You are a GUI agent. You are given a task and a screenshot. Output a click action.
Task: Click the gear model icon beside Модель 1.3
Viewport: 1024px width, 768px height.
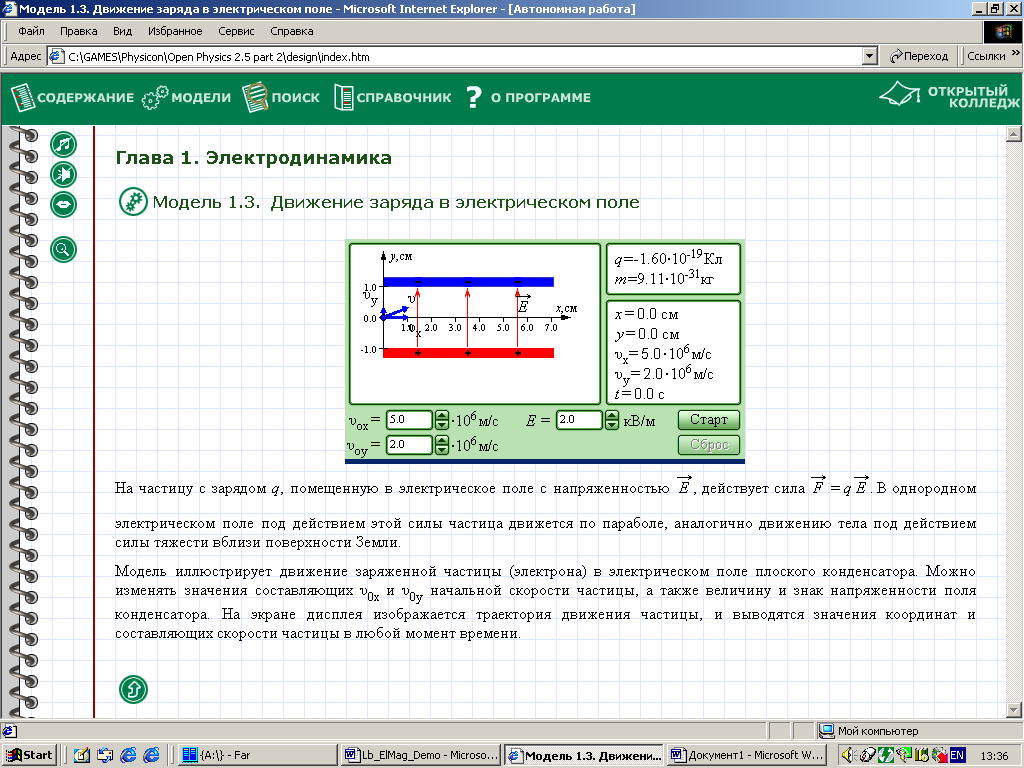point(133,202)
